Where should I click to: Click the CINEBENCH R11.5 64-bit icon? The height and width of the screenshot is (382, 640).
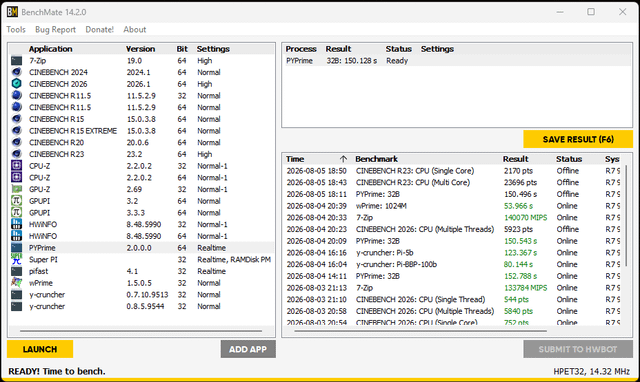point(16,107)
